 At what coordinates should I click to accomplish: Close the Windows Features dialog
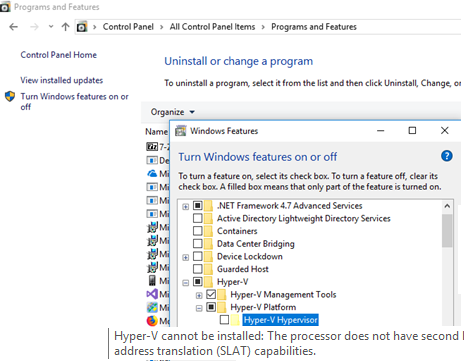[445, 131]
